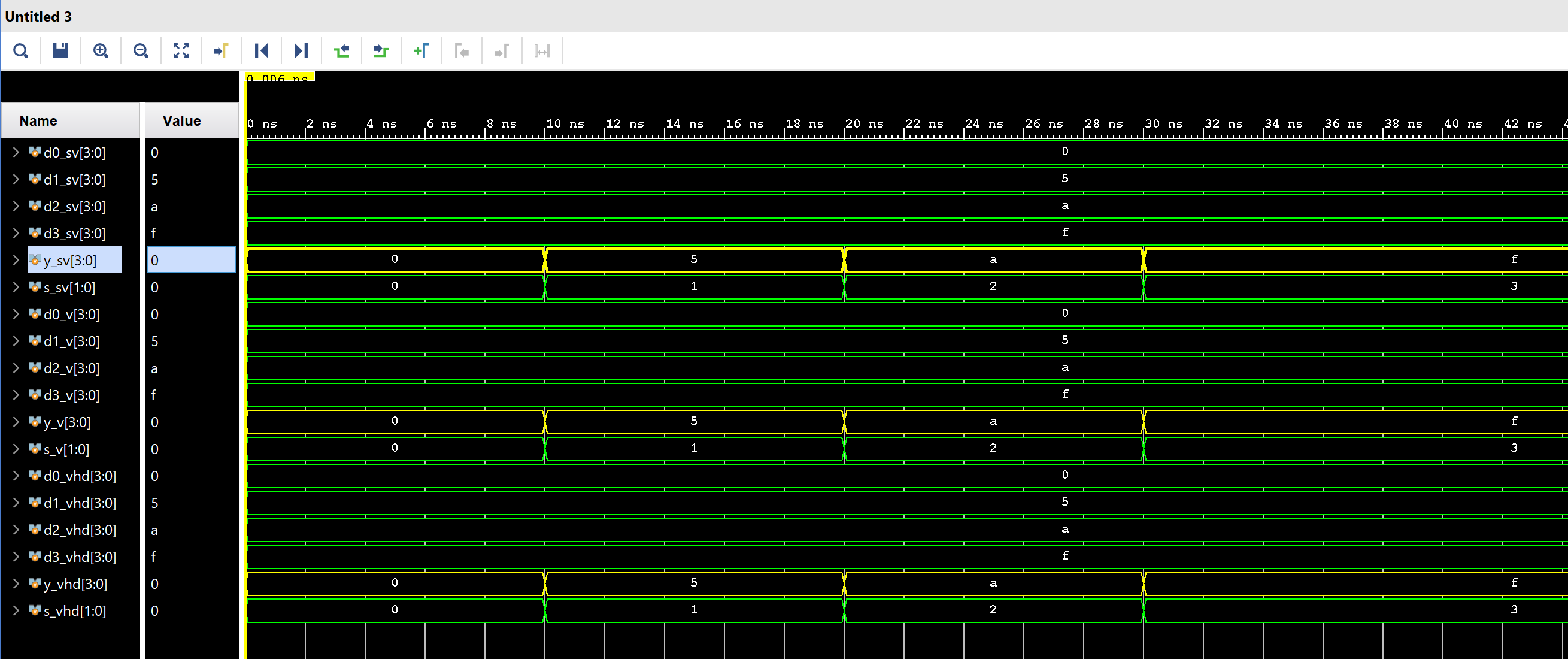
Task: Click the Name column header
Action: (x=38, y=120)
